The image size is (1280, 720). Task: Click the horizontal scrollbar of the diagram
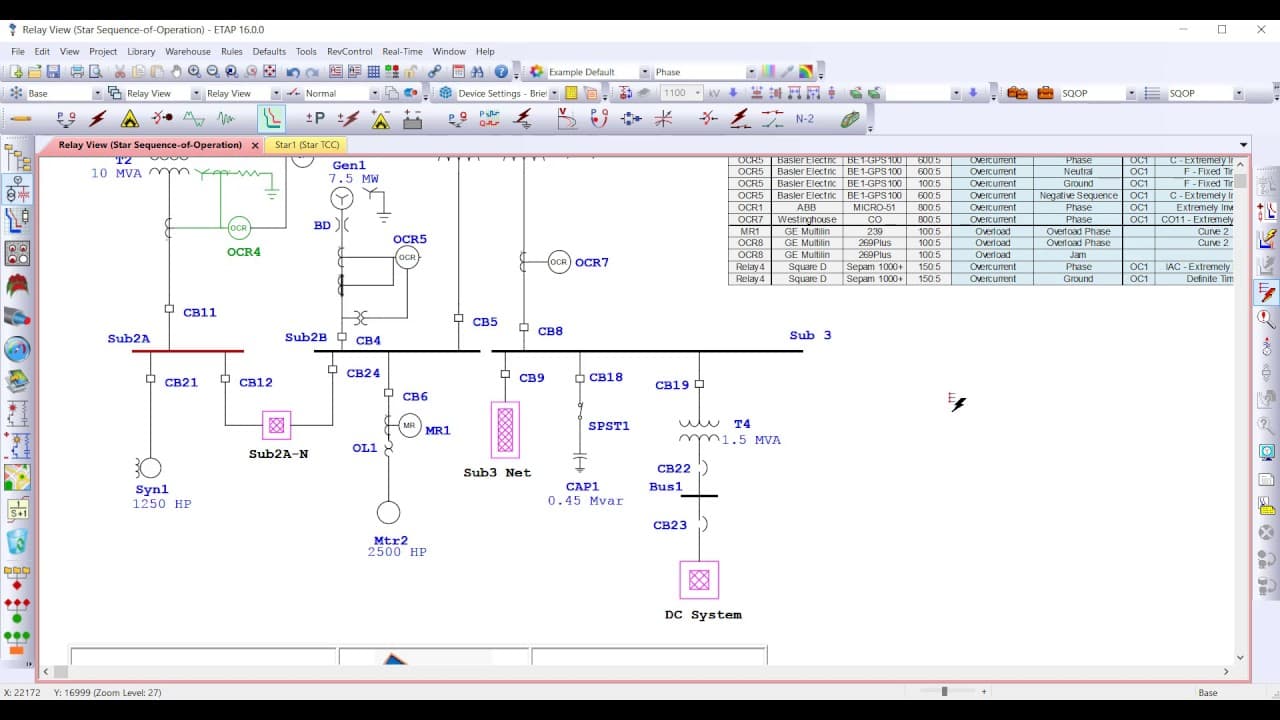(636, 671)
